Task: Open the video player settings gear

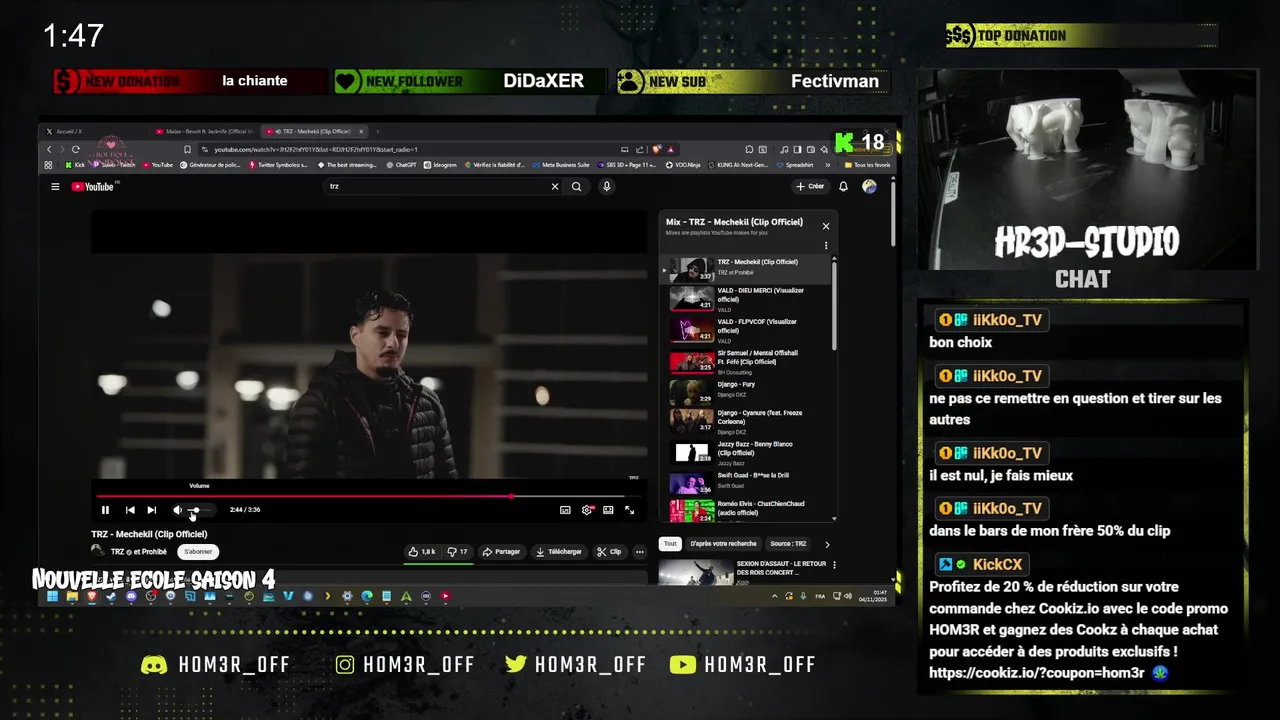Action: coord(587,510)
